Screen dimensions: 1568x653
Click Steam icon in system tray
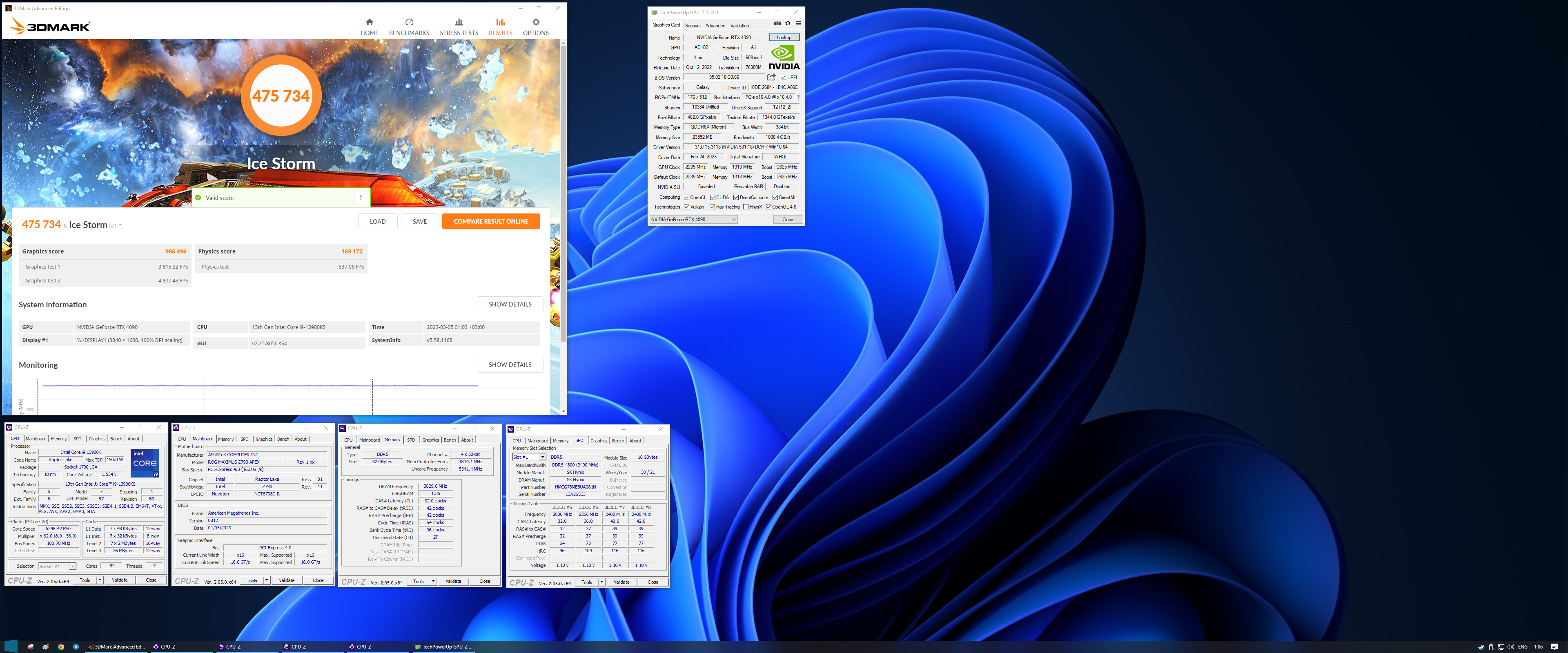pos(1481,647)
